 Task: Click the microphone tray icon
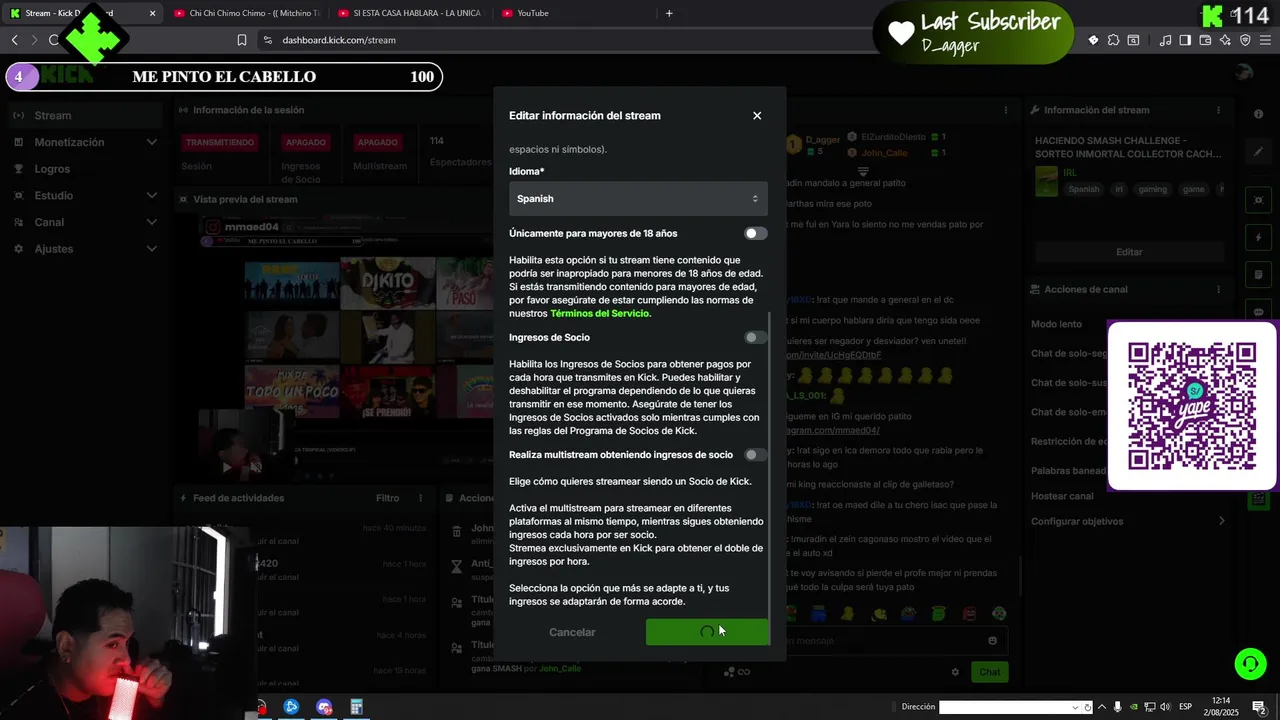click(1118, 707)
